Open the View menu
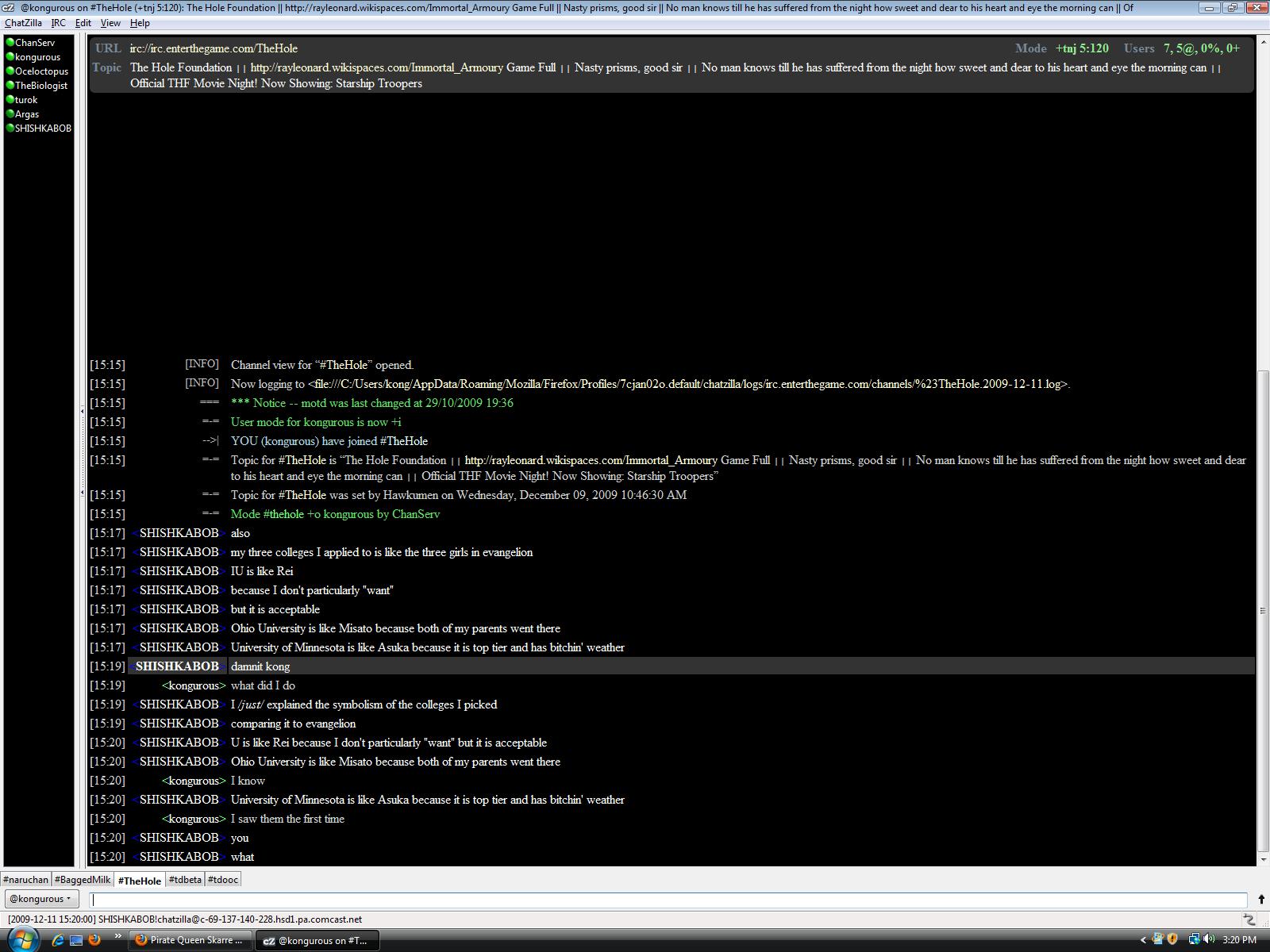The image size is (1270, 952). pos(110,23)
